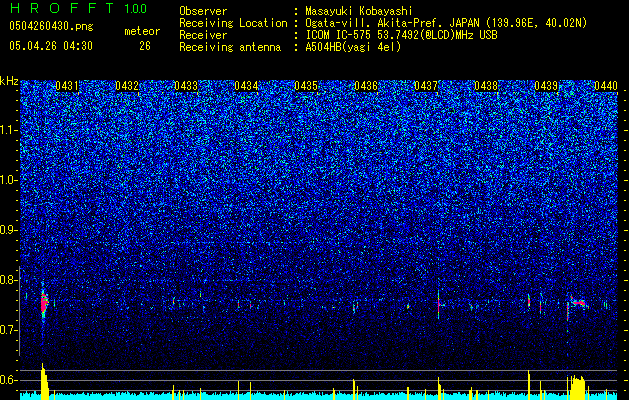Screen dimensions: 629x400
Task: Click the 0439 time marker
Action: (546, 86)
